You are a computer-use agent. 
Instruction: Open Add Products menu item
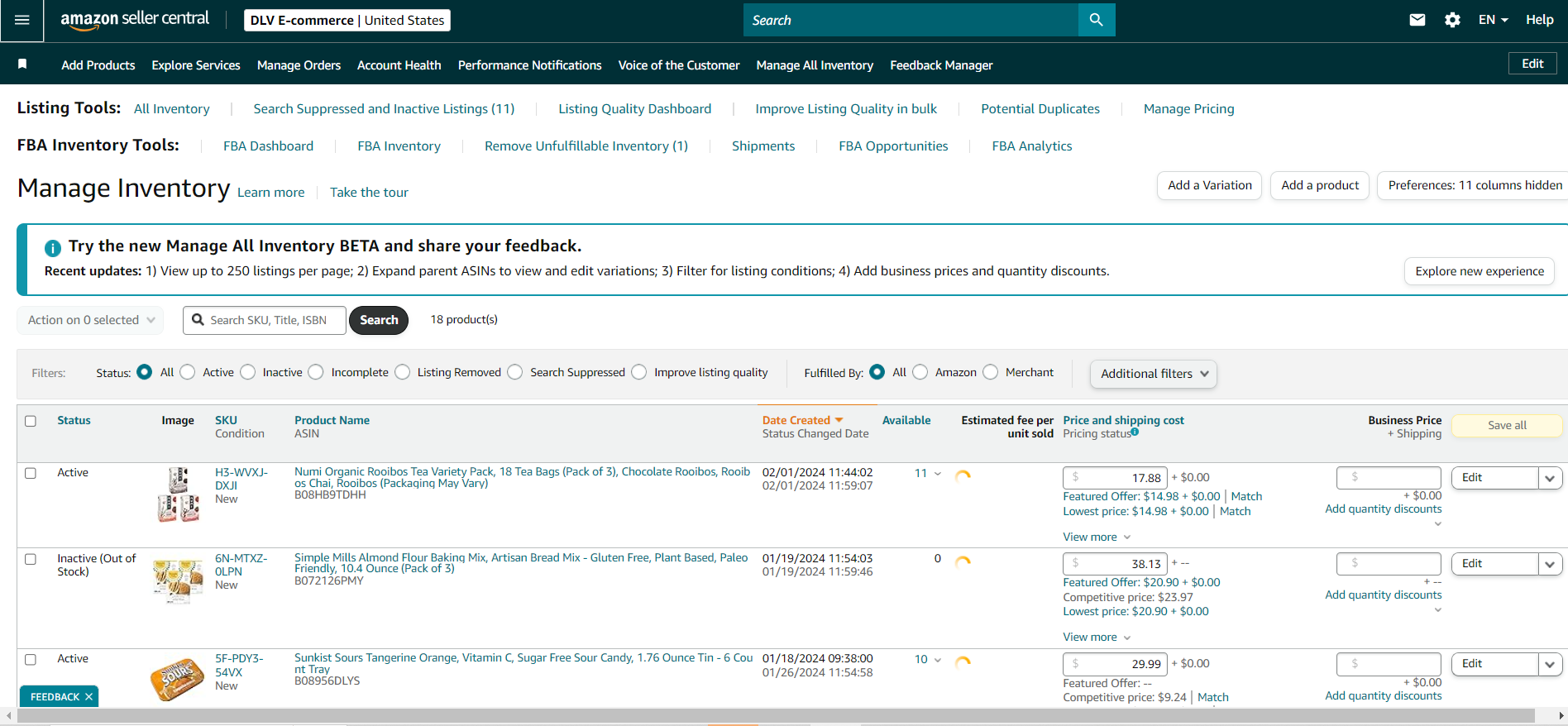click(98, 65)
